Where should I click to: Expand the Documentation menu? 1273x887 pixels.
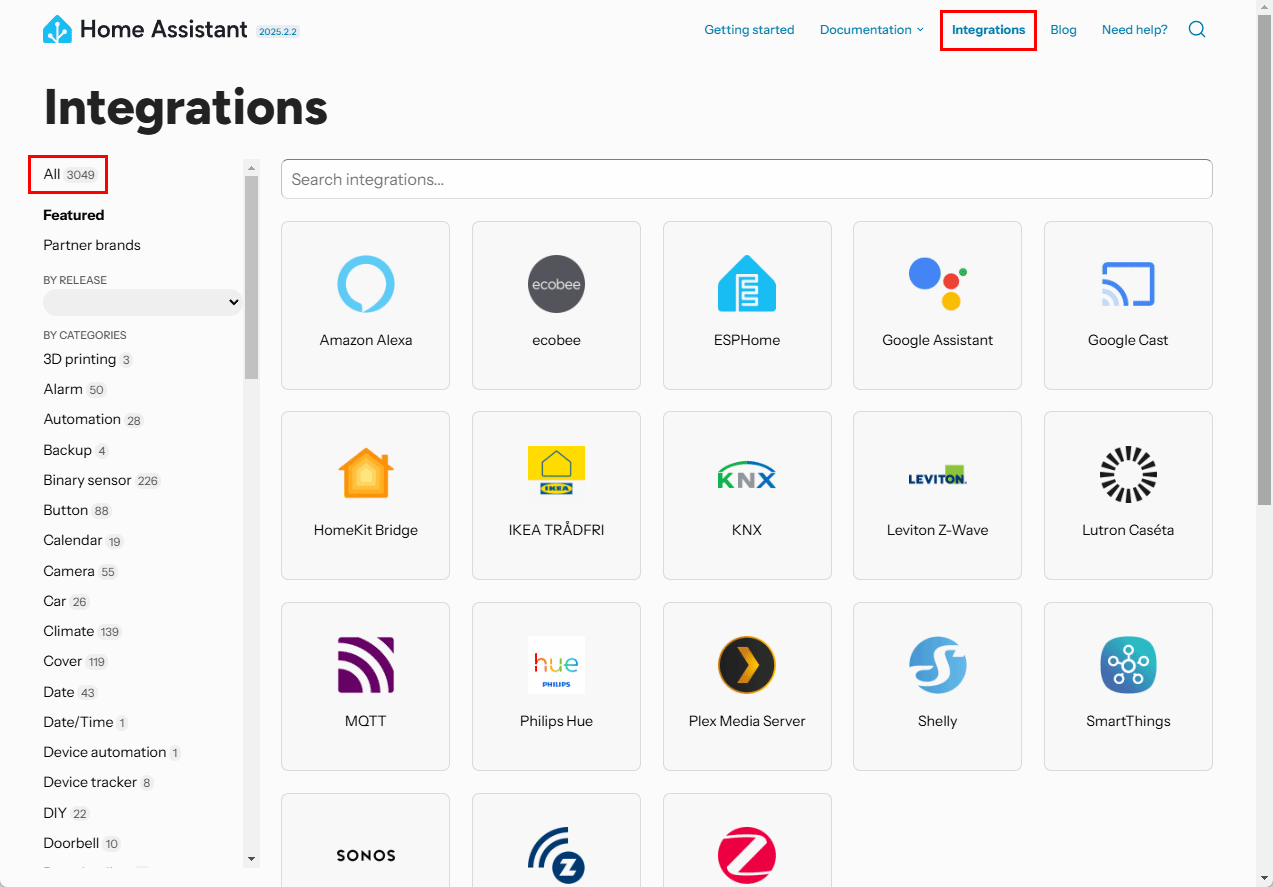[871, 30]
